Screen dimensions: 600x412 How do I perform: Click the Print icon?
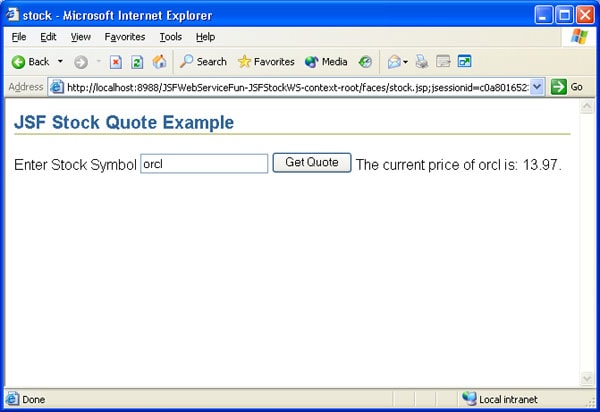pos(422,62)
